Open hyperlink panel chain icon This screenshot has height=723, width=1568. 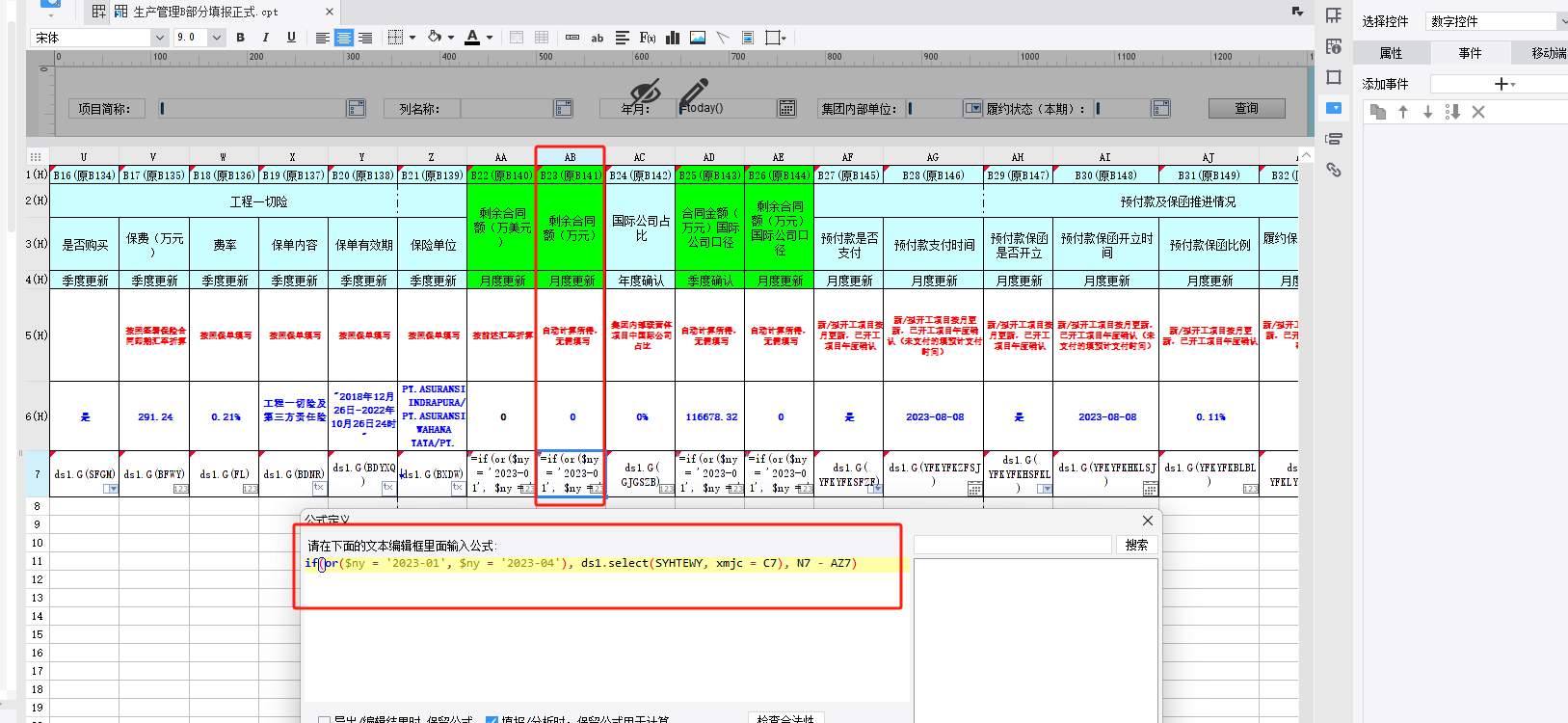click(1334, 170)
